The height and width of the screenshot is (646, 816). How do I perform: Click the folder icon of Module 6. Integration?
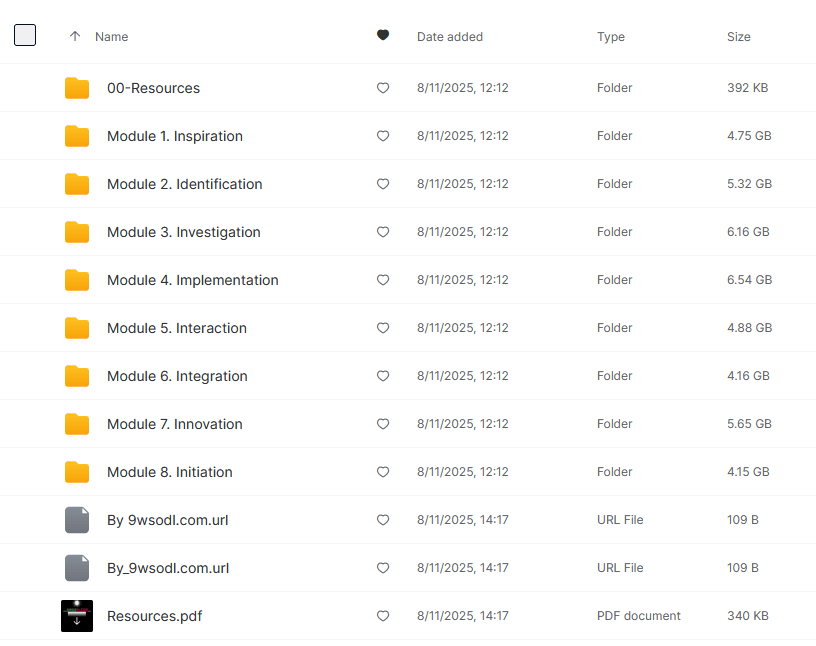[77, 376]
